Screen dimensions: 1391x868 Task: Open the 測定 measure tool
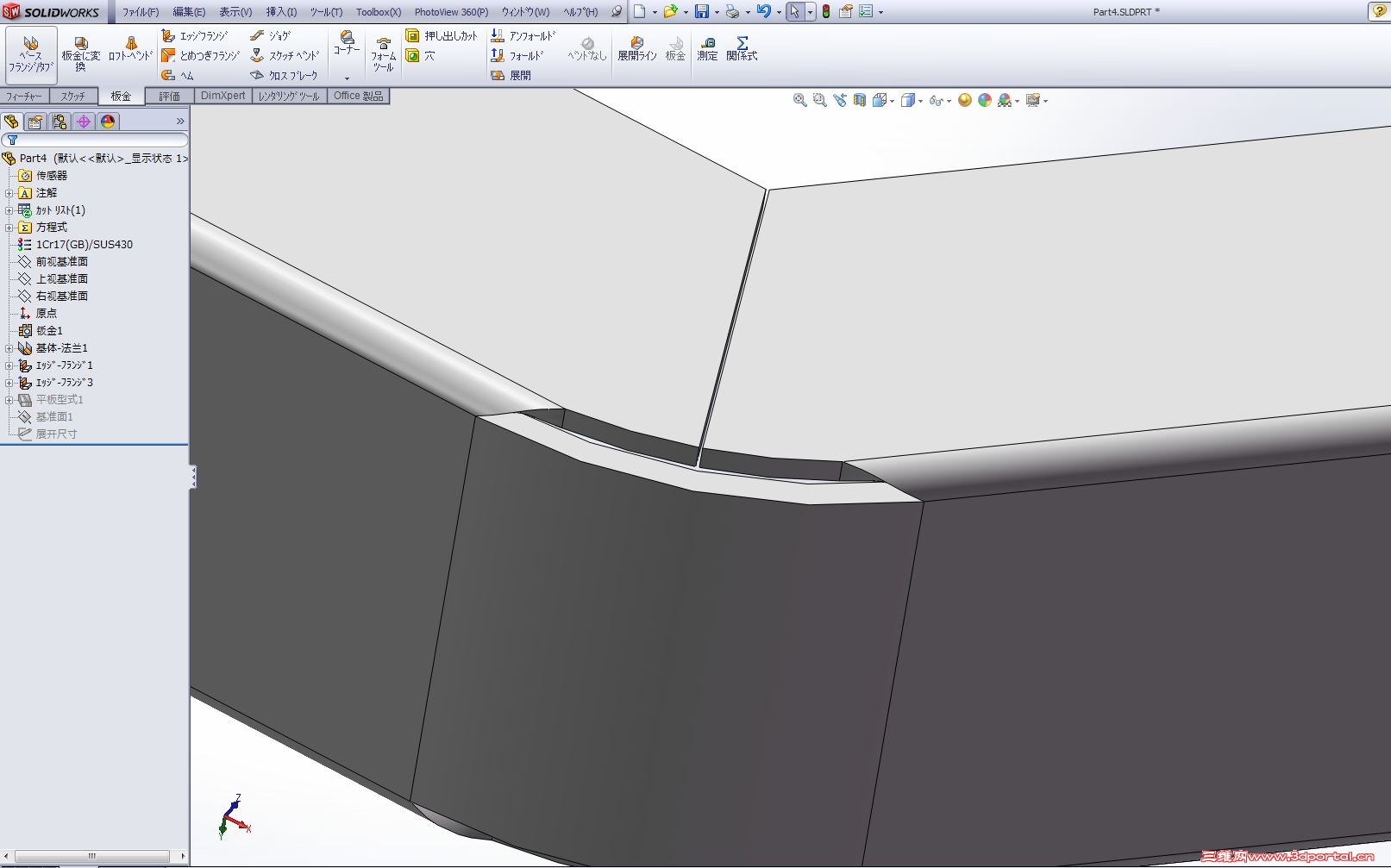click(707, 49)
